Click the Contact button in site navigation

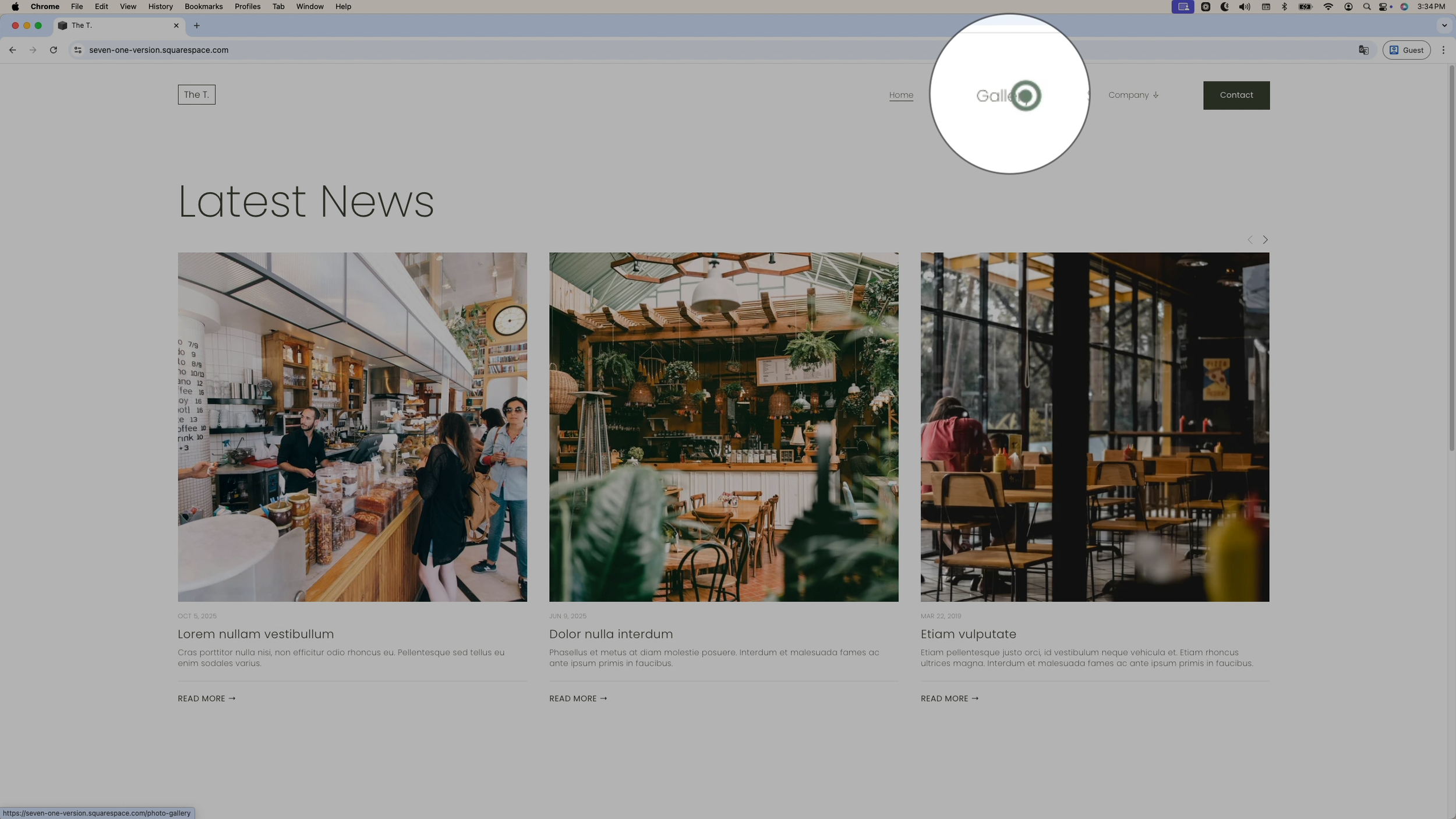tap(1236, 95)
